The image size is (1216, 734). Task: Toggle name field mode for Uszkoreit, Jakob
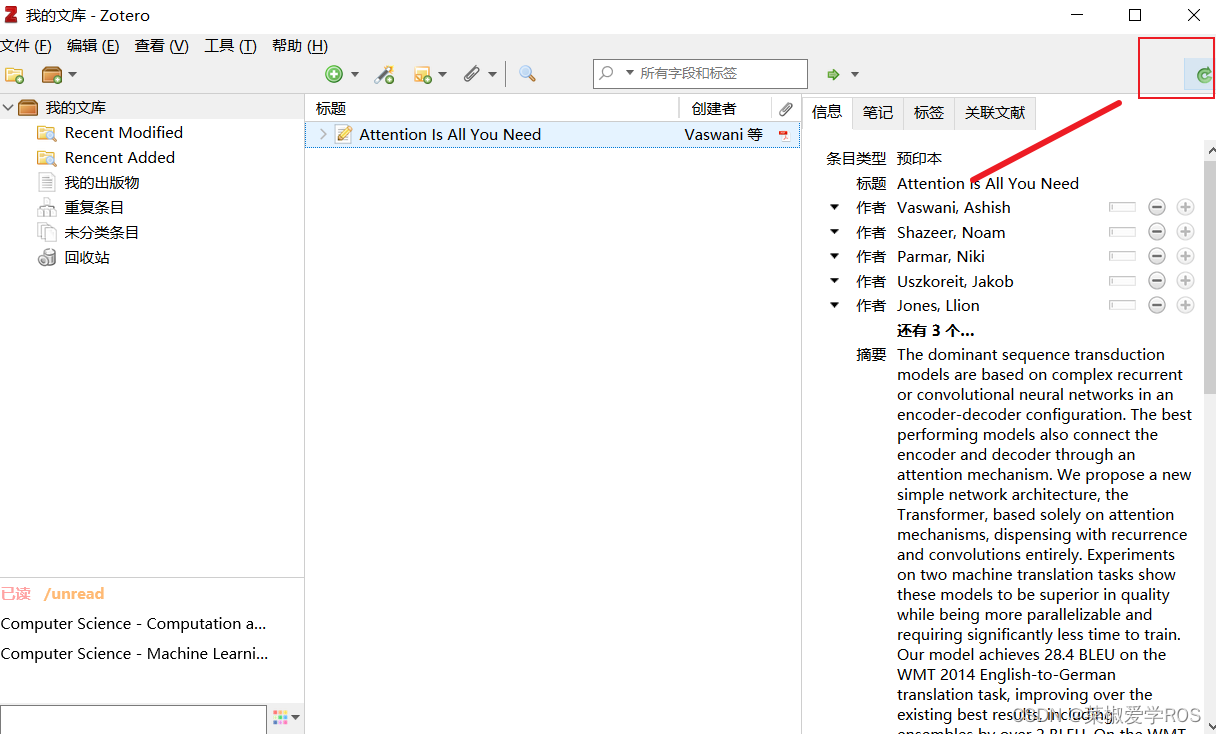click(1122, 281)
